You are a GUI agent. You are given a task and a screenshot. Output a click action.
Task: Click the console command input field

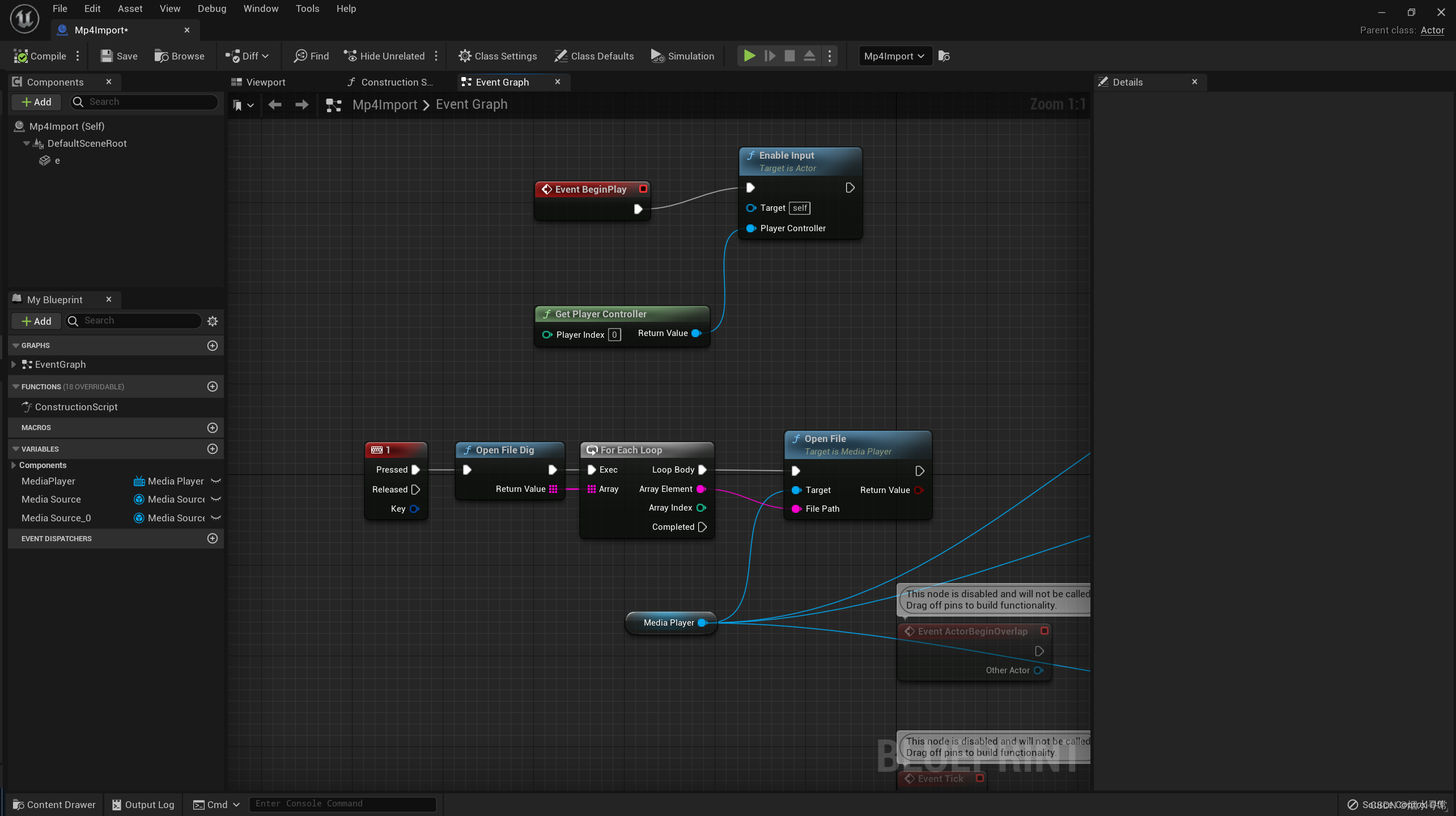click(x=342, y=804)
